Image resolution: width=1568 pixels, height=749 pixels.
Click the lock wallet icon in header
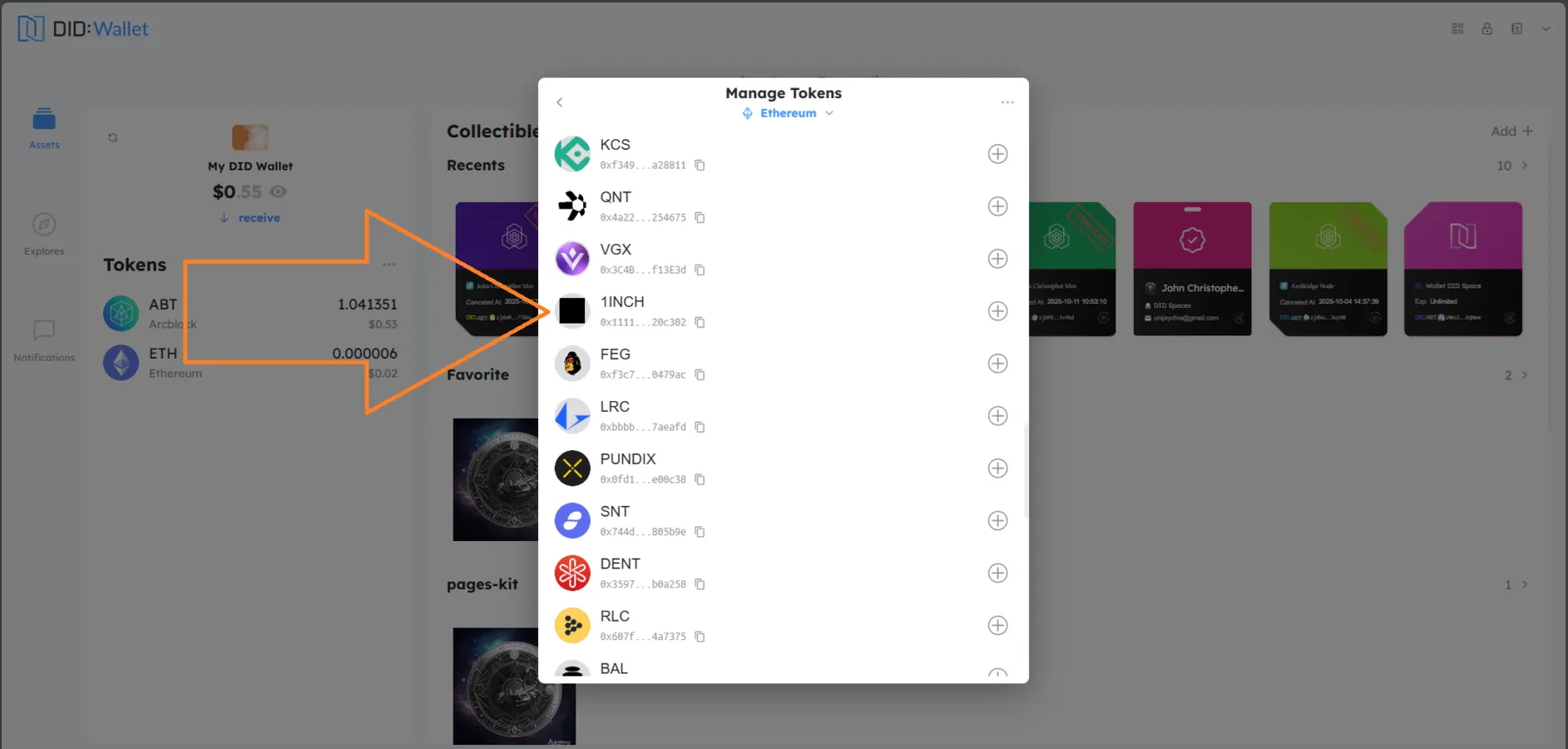click(1487, 29)
